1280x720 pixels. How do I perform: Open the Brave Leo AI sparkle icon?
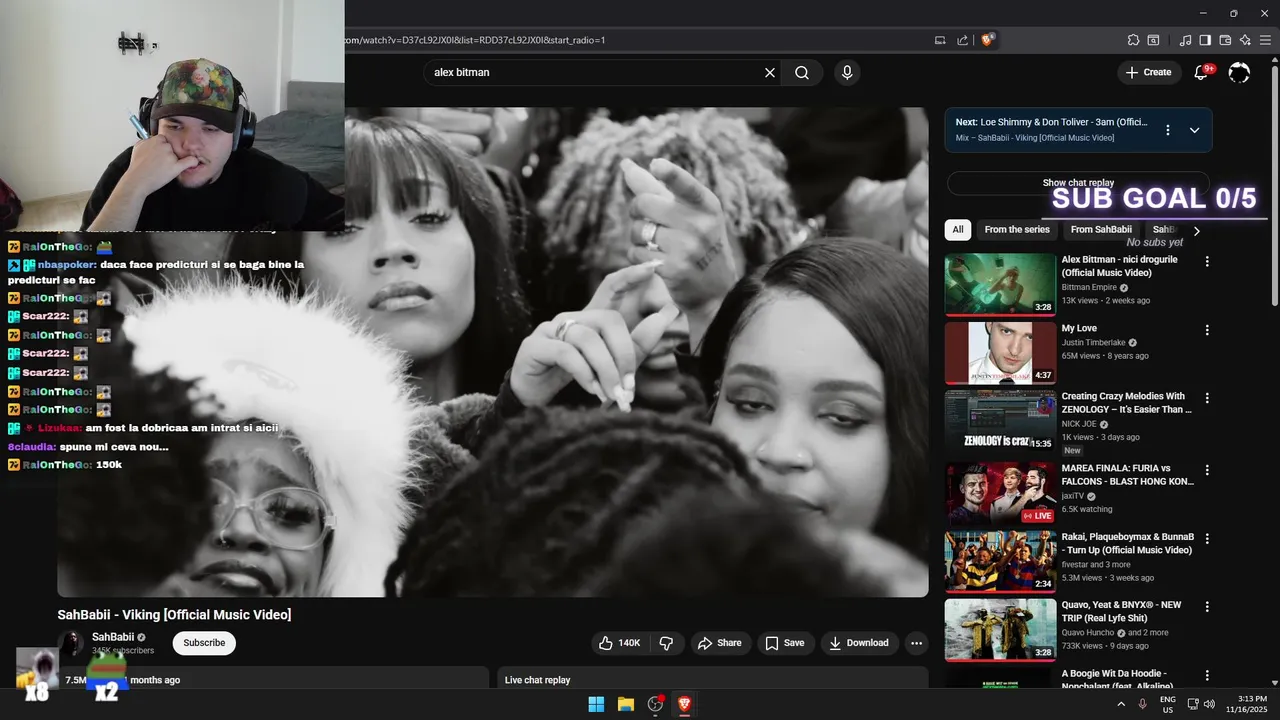pyautogui.click(x=1245, y=40)
